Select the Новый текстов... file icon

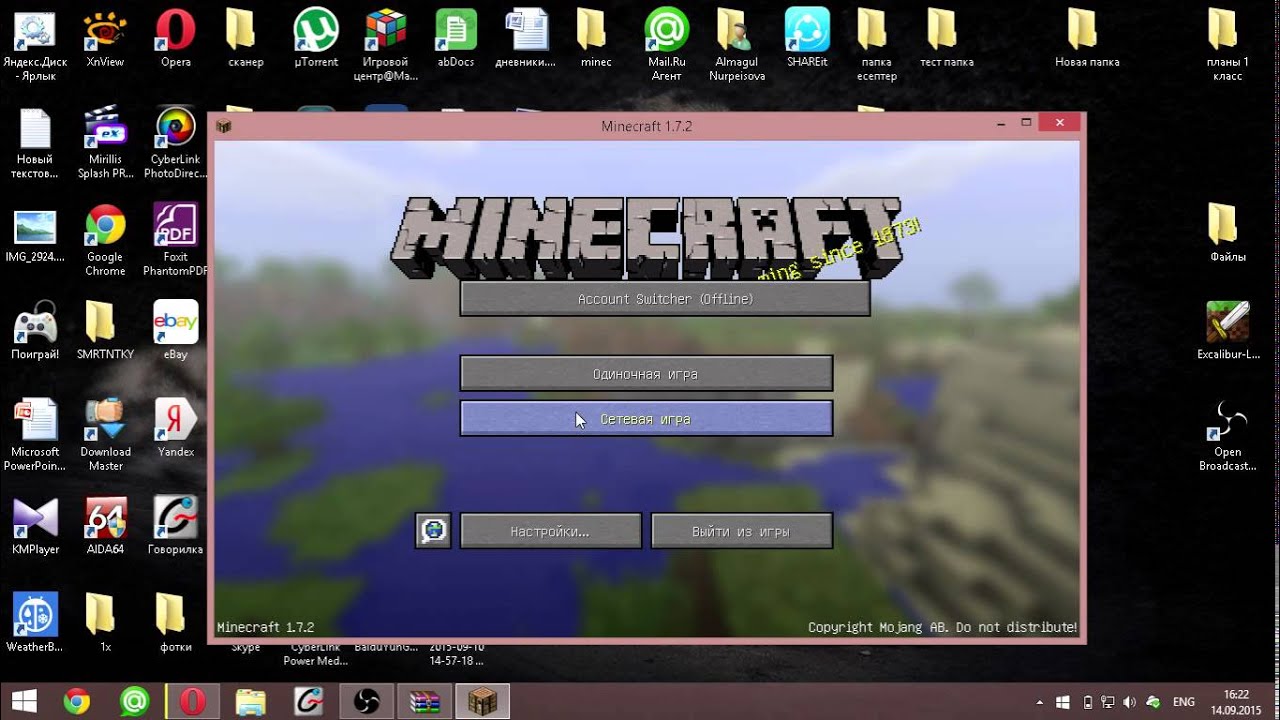tap(35, 142)
